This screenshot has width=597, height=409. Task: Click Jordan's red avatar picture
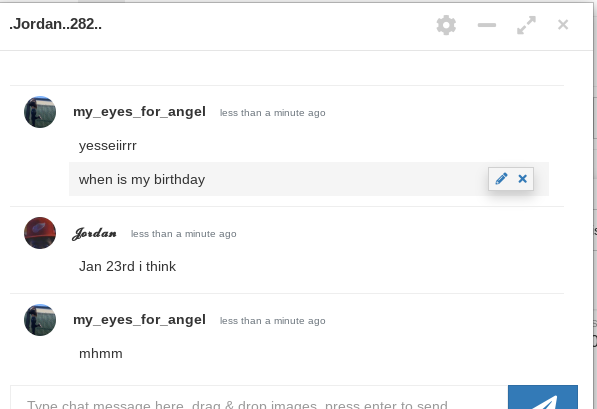click(x=40, y=233)
